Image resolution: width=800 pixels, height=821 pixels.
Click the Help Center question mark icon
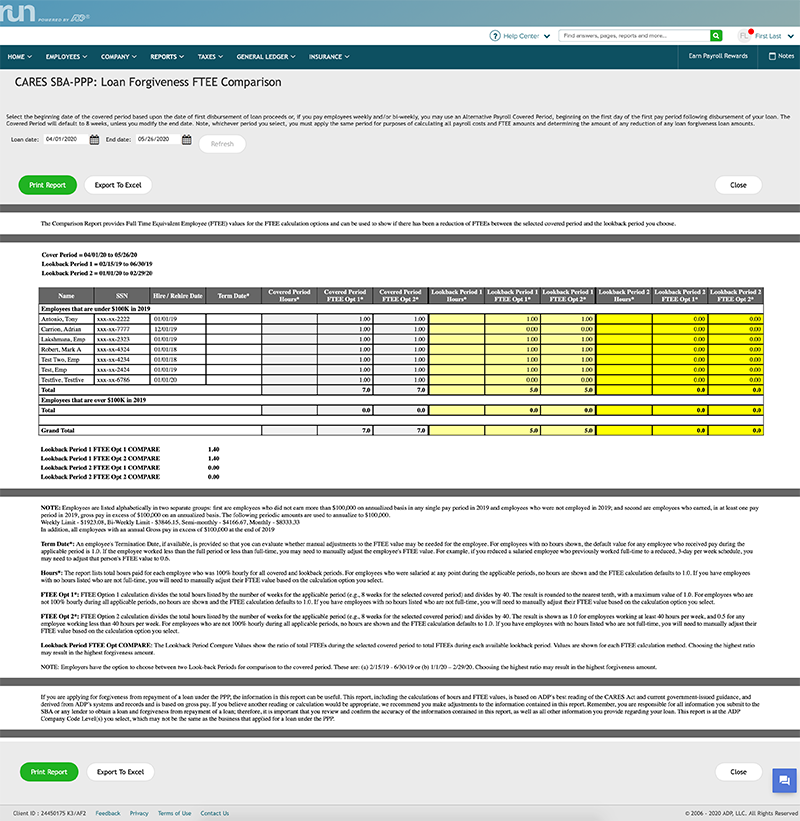click(496, 35)
